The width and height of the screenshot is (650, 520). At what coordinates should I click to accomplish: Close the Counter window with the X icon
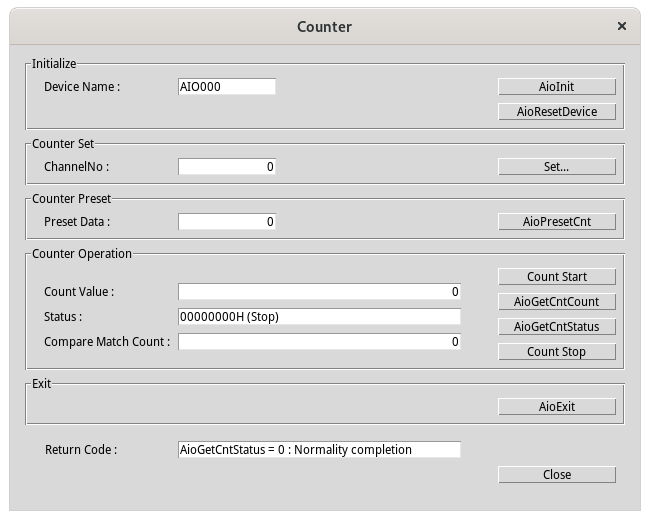click(622, 27)
